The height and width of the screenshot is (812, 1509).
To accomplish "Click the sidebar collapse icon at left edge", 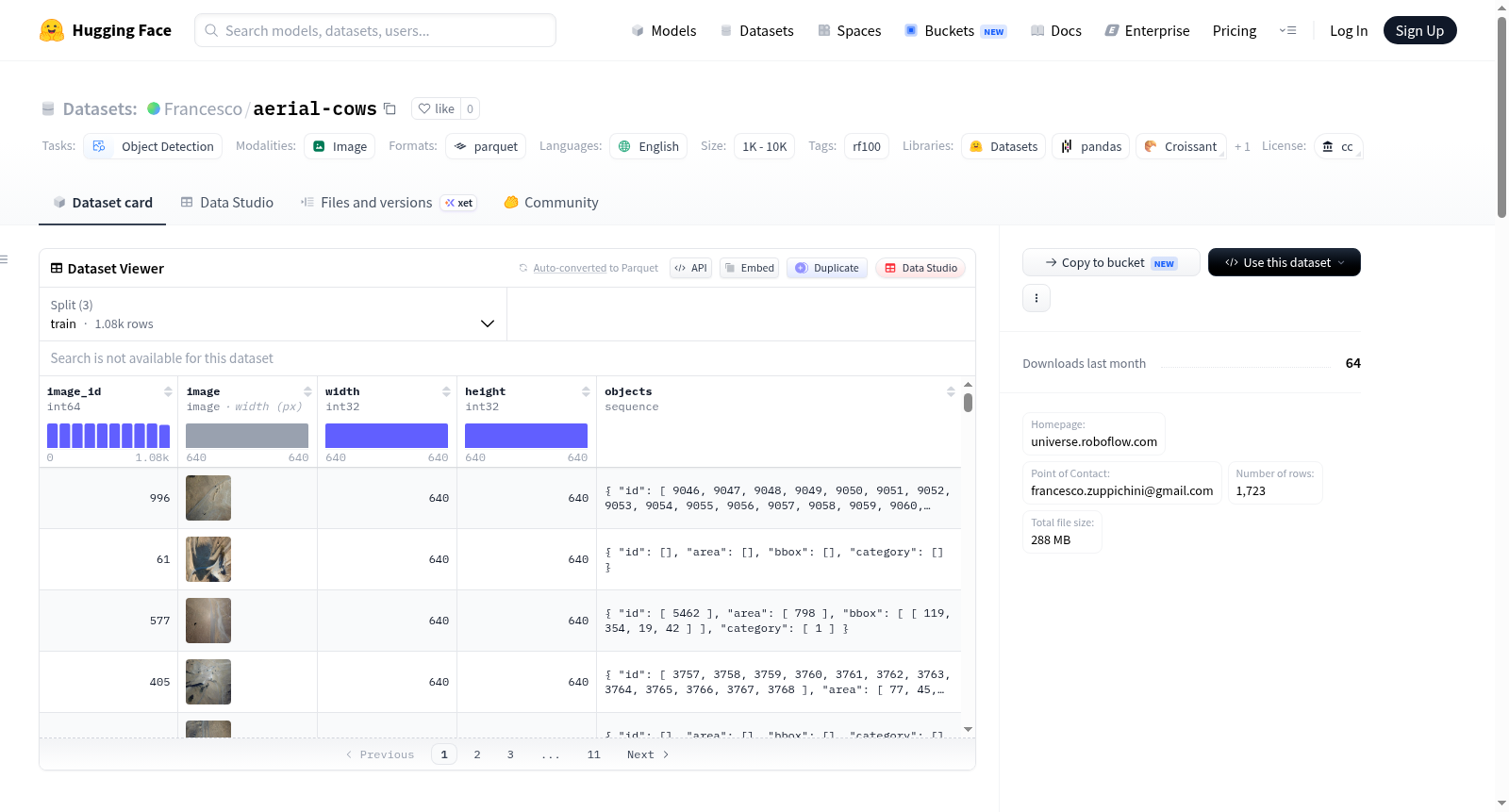I will tap(4, 259).
